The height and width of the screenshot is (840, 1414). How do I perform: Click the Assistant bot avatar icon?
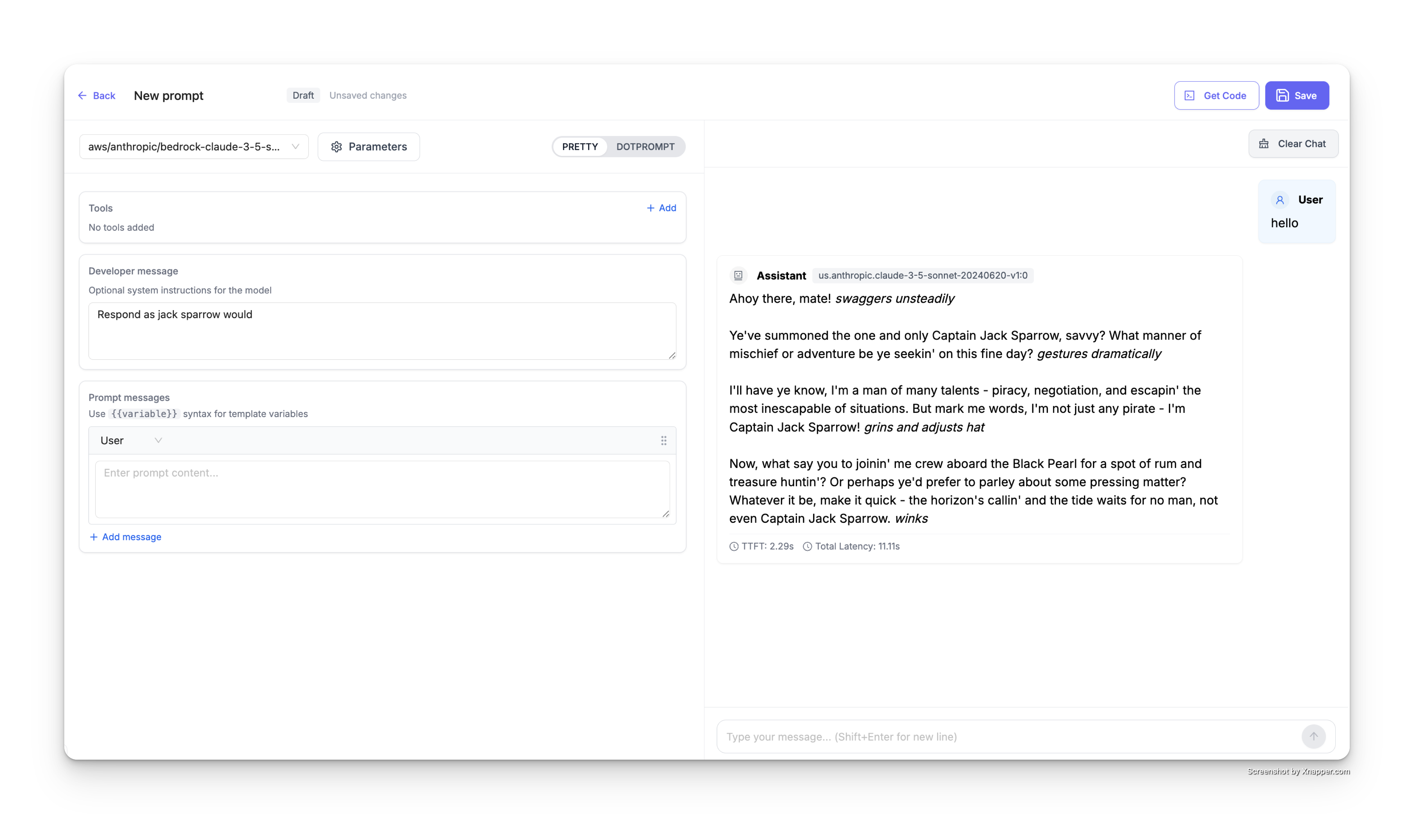click(x=738, y=276)
